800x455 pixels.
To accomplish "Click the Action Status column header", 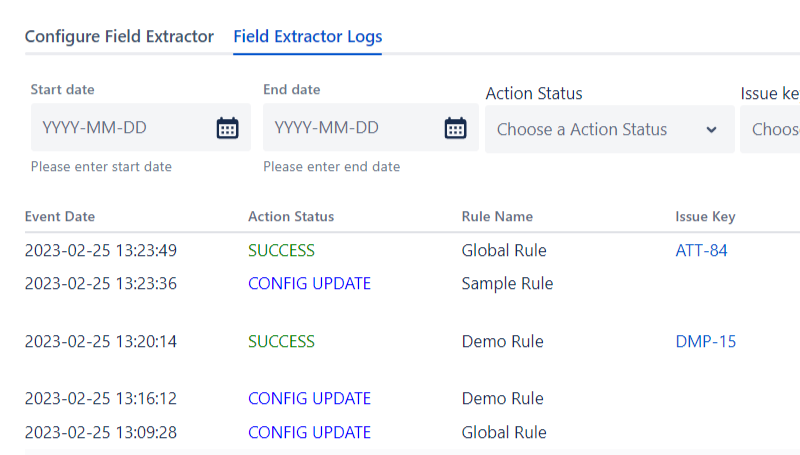I will coord(291,217).
